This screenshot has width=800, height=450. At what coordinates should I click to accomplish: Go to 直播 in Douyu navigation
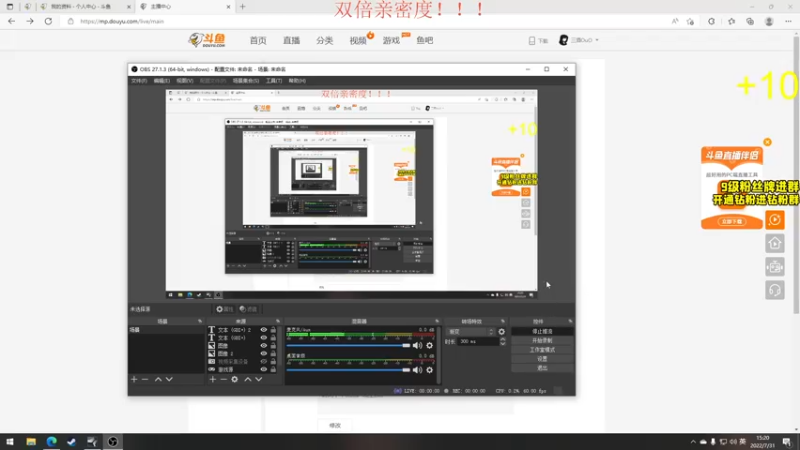291,41
